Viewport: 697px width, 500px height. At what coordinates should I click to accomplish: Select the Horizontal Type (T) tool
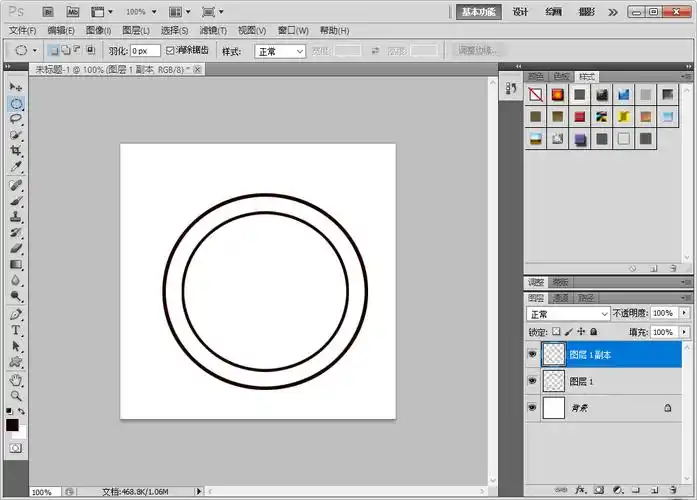[x=16, y=329]
